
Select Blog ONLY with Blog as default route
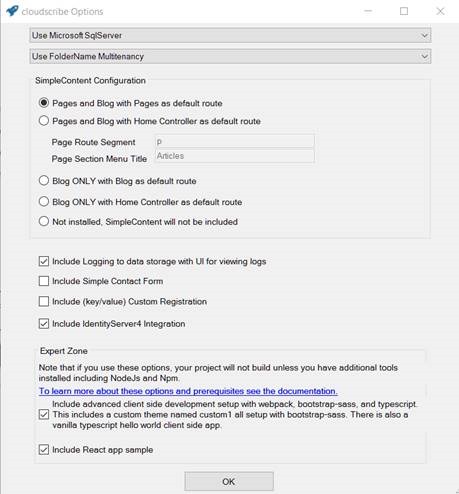(x=44, y=181)
